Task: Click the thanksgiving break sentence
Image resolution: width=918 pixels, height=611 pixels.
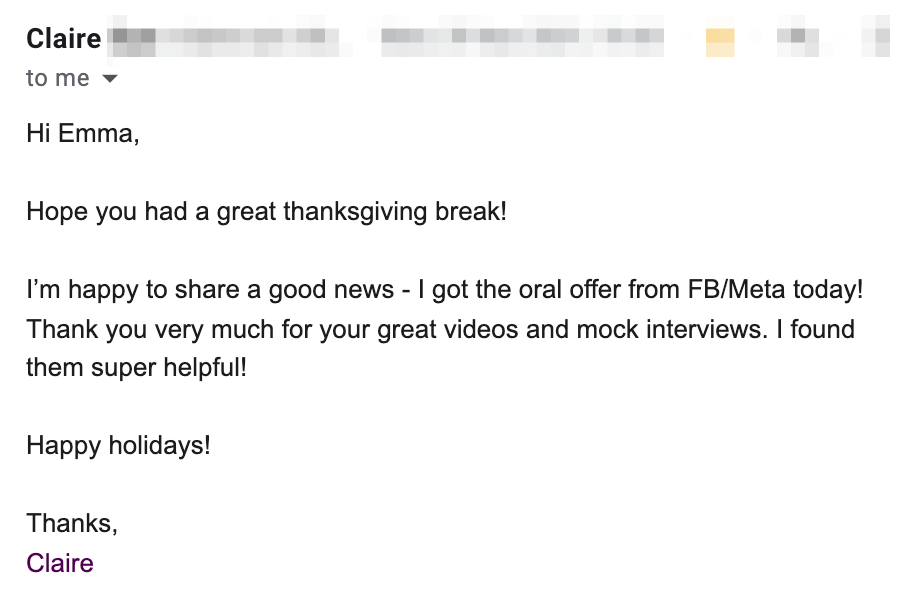Action: point(266,212)
